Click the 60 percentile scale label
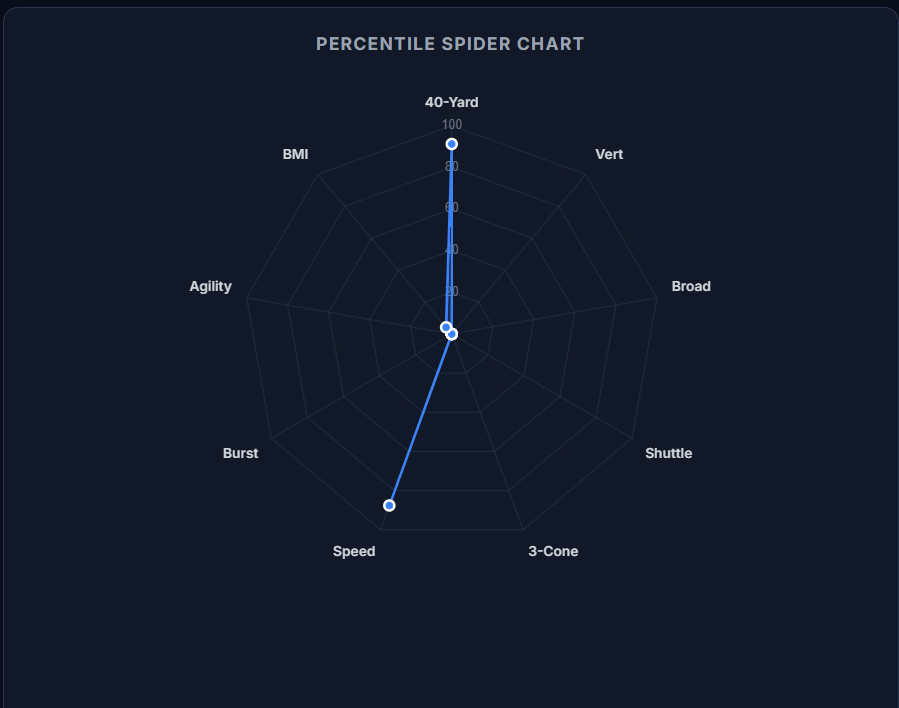Screen dimensions: 899x708 (x=452, y=208)
